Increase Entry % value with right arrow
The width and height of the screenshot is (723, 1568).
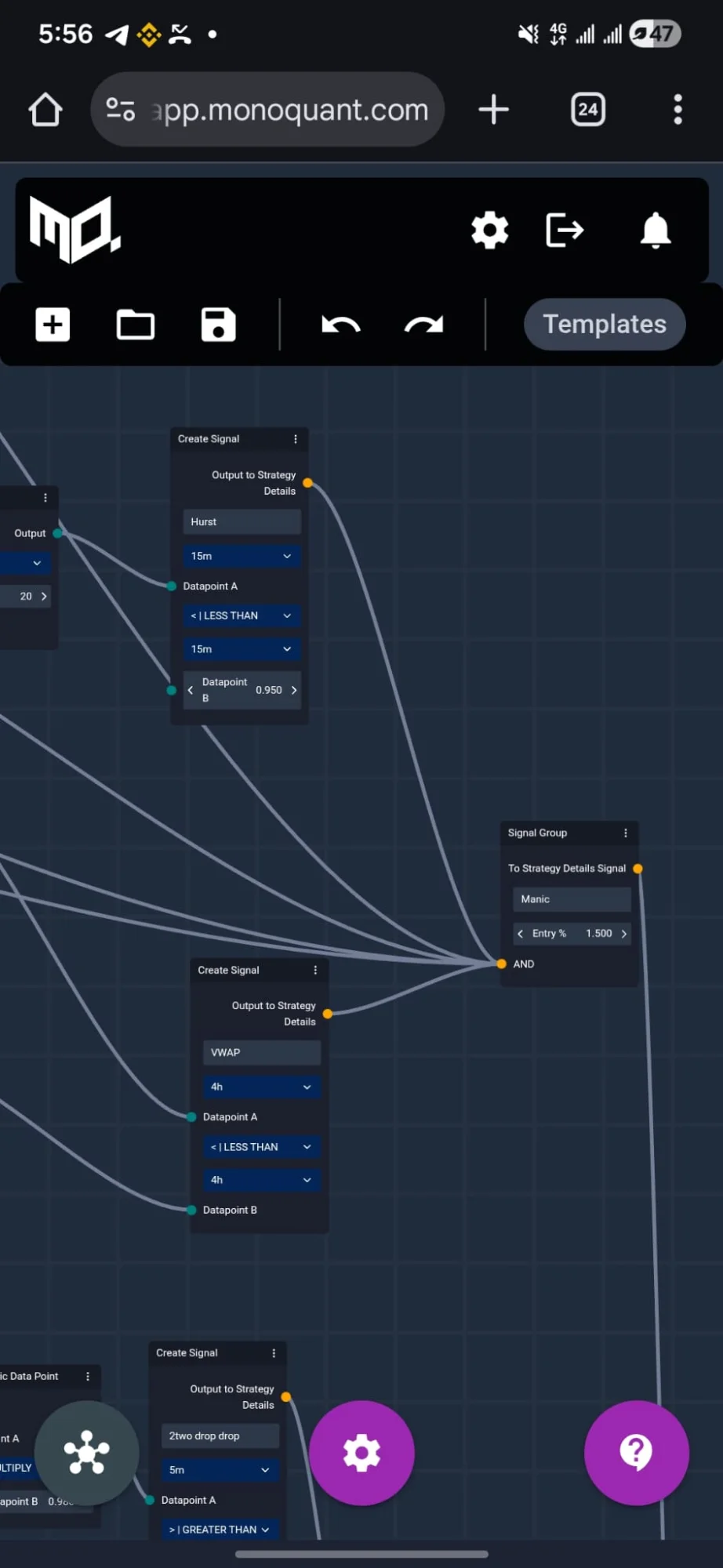(x=624, y=934)
